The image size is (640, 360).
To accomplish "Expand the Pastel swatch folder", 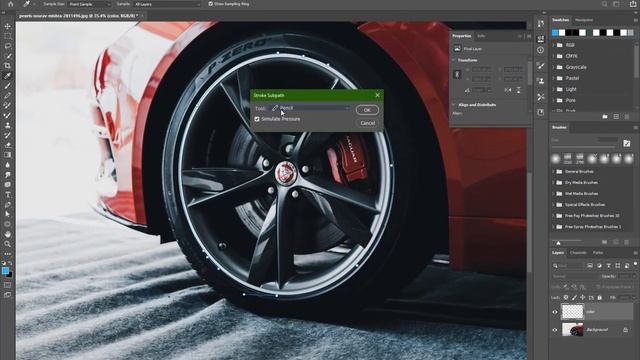I will pos(554,78).
